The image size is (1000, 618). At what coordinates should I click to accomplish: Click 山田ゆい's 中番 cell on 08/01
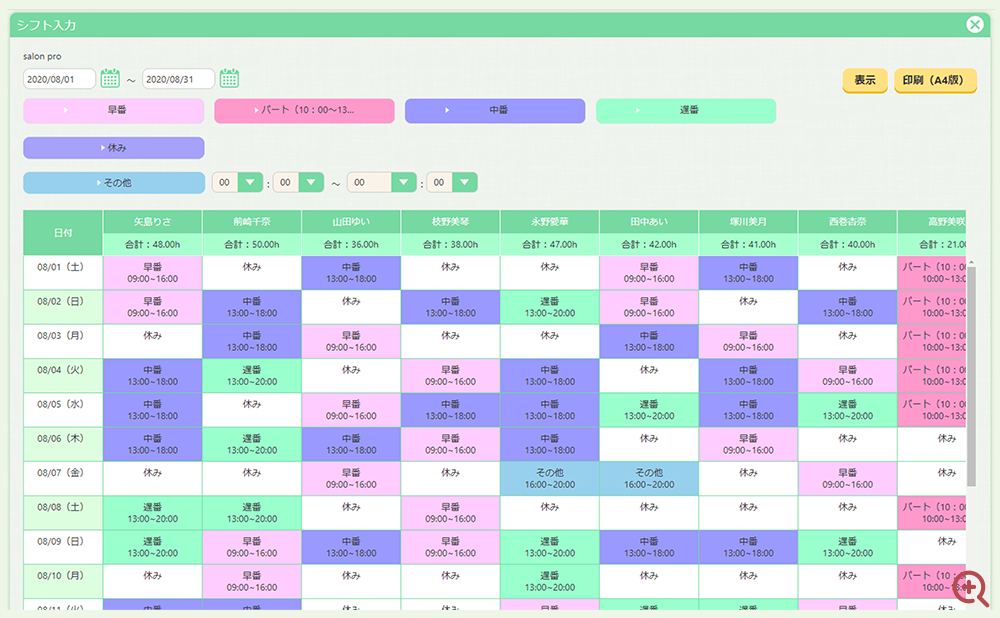[x=351, y=273]
